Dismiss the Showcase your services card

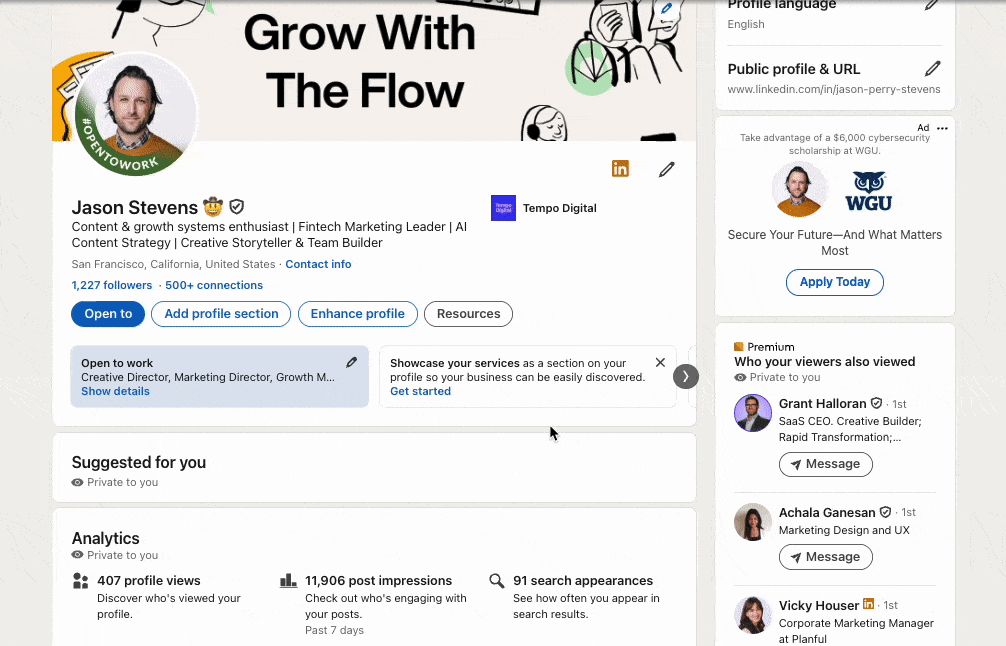click(x=660, y=363)
